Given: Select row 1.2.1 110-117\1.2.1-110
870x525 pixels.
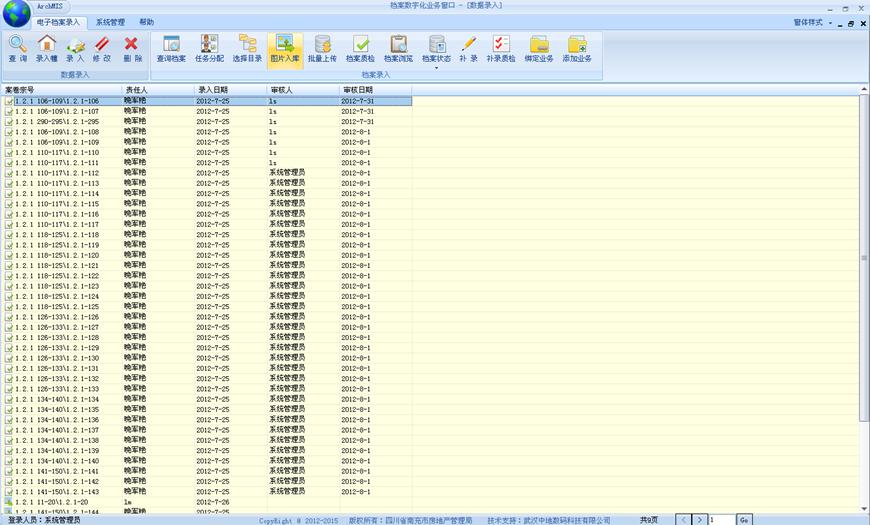Looking at the screenshot, I should coord(208,153).
